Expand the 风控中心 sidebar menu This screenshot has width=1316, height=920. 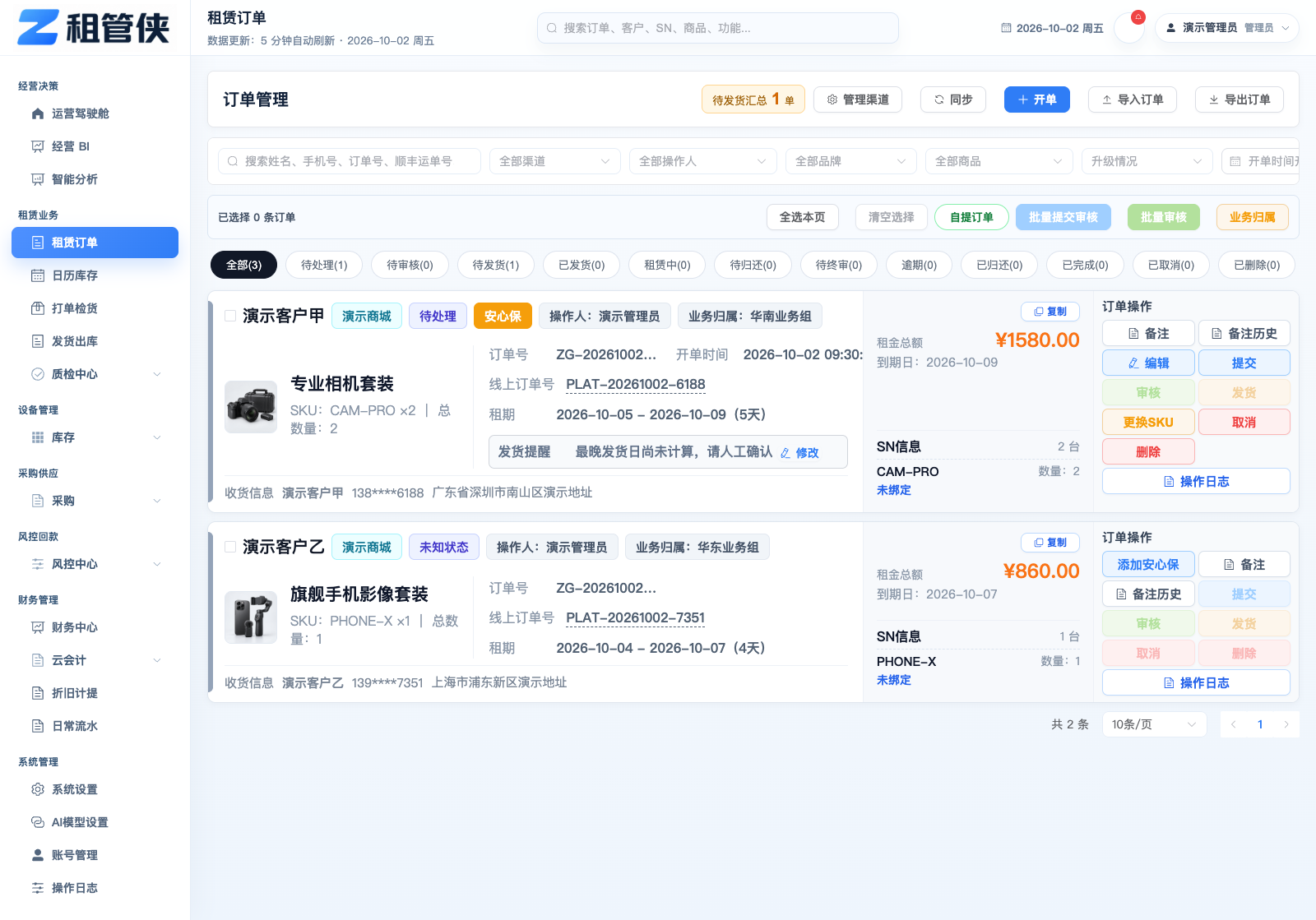point(95,564)
